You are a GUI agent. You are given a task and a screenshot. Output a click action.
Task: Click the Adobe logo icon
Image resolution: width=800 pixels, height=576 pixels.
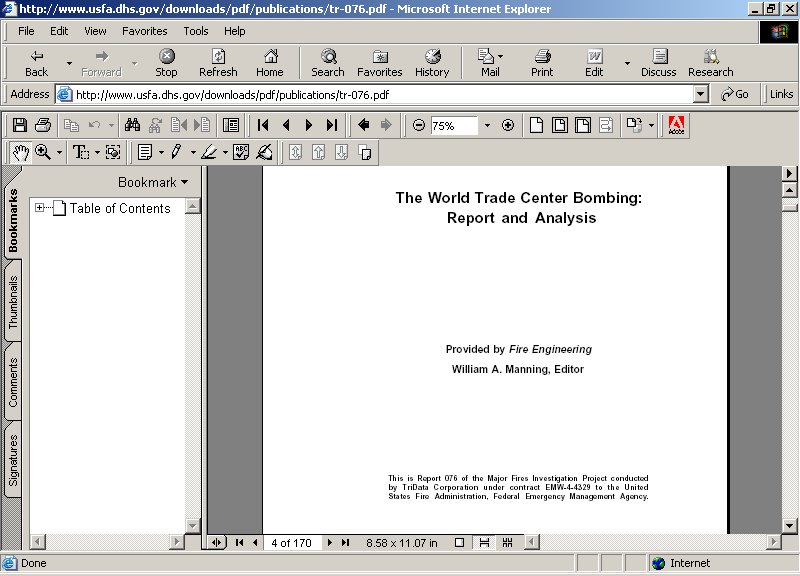[676, 125]
